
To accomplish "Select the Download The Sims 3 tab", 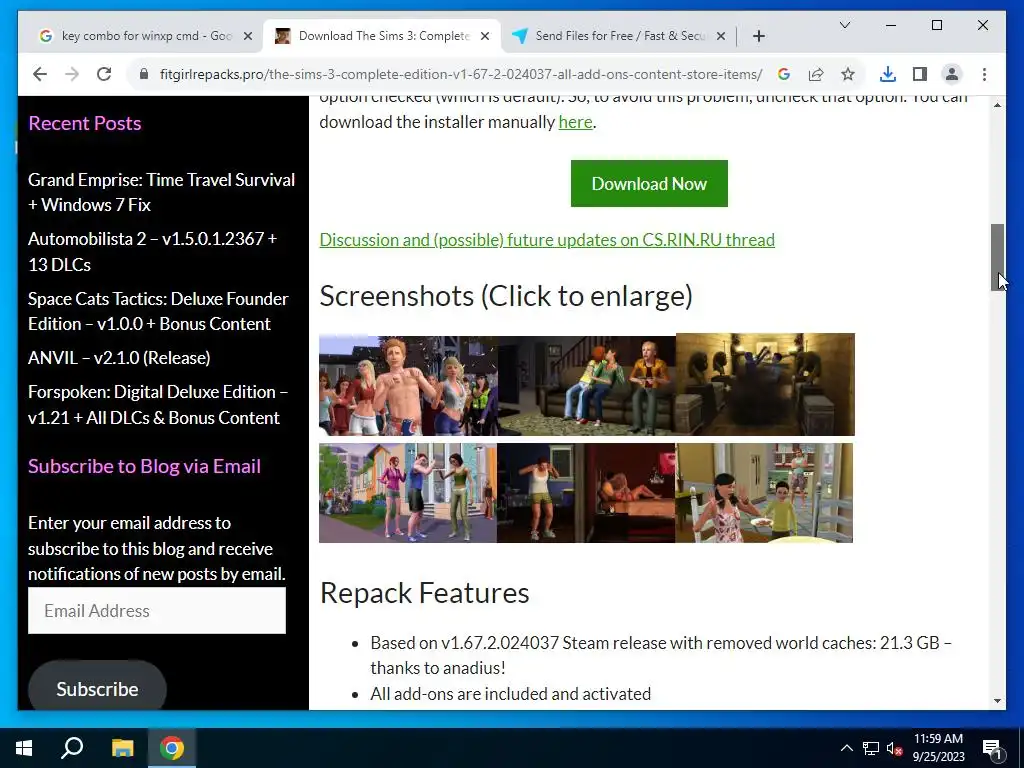I will [x=382, y=36].
